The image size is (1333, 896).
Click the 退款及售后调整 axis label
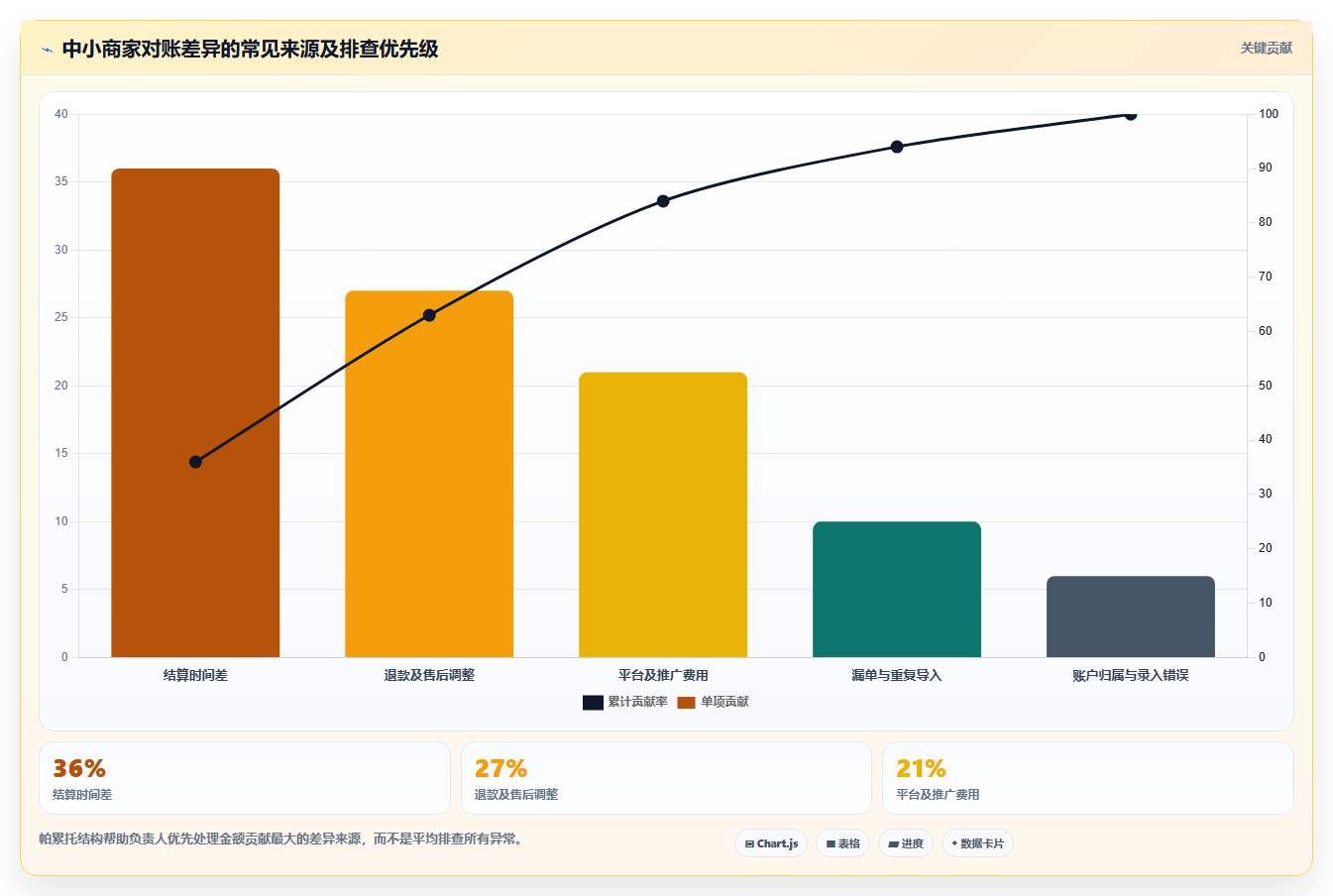(x=429, y=675)
